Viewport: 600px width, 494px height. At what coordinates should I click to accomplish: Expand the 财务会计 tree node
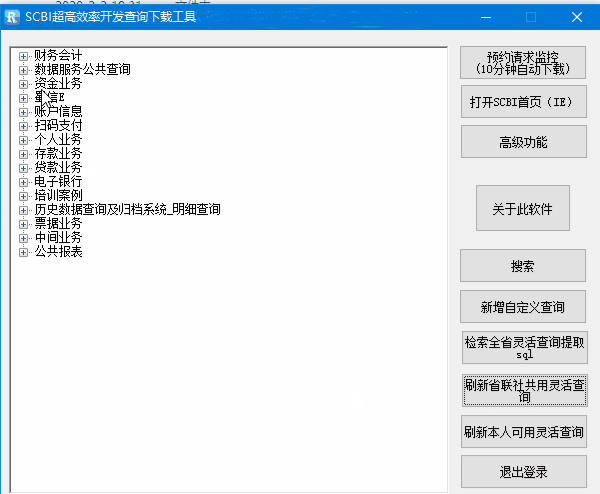tap(23, 56)
